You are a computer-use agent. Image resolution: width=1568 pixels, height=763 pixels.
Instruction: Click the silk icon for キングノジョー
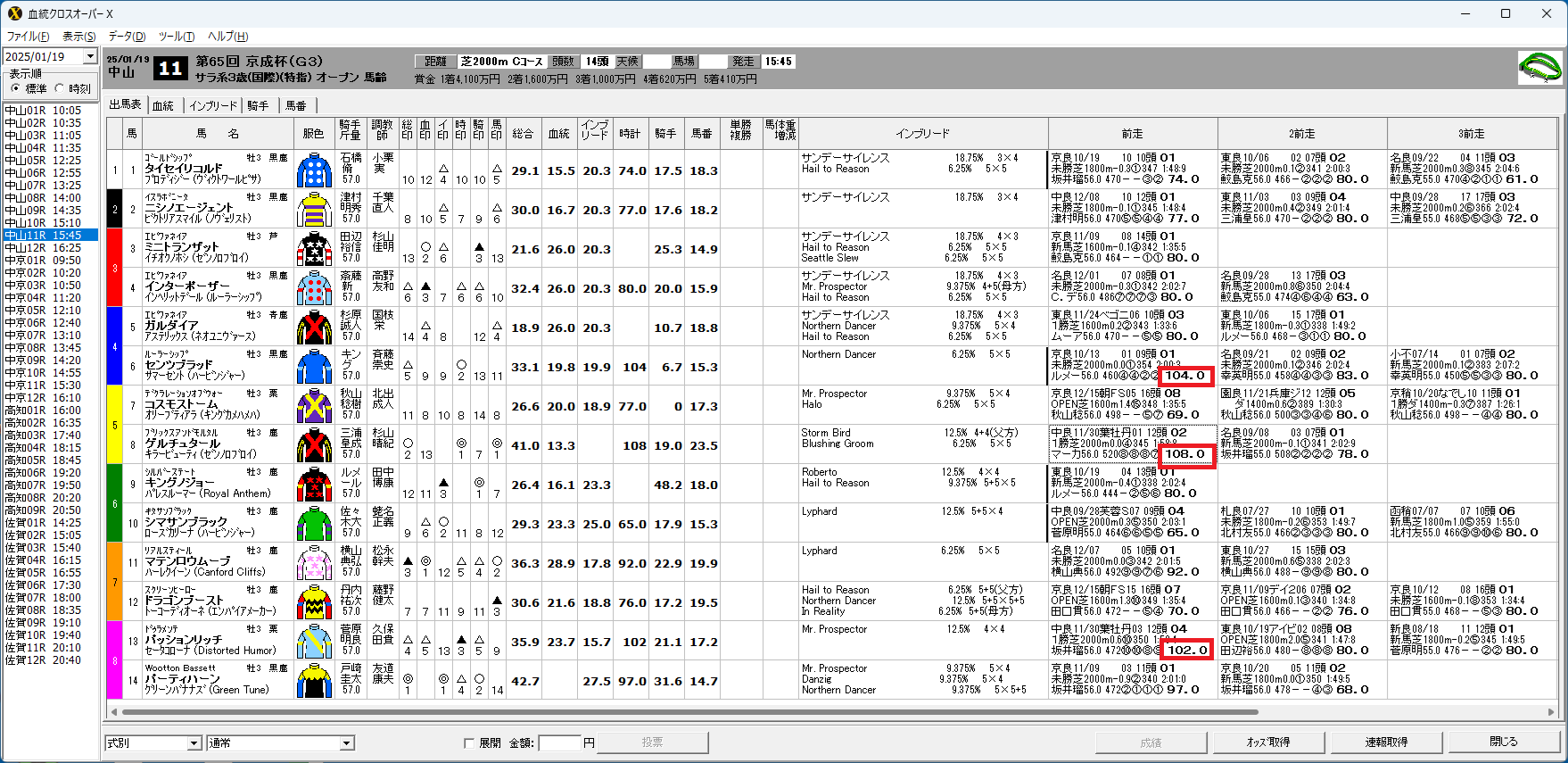click(314, 484)
